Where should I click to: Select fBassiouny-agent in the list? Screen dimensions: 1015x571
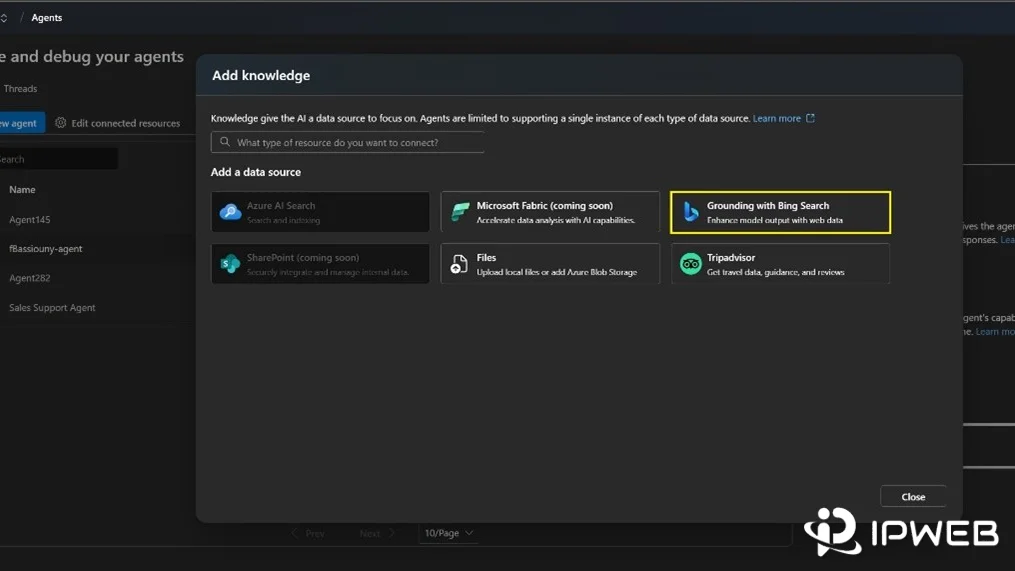(45, 249)
